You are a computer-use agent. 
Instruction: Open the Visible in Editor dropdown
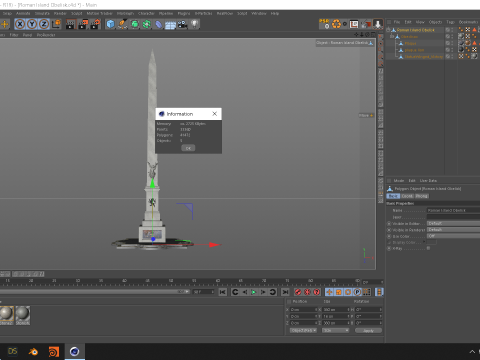tap(453, 223)
